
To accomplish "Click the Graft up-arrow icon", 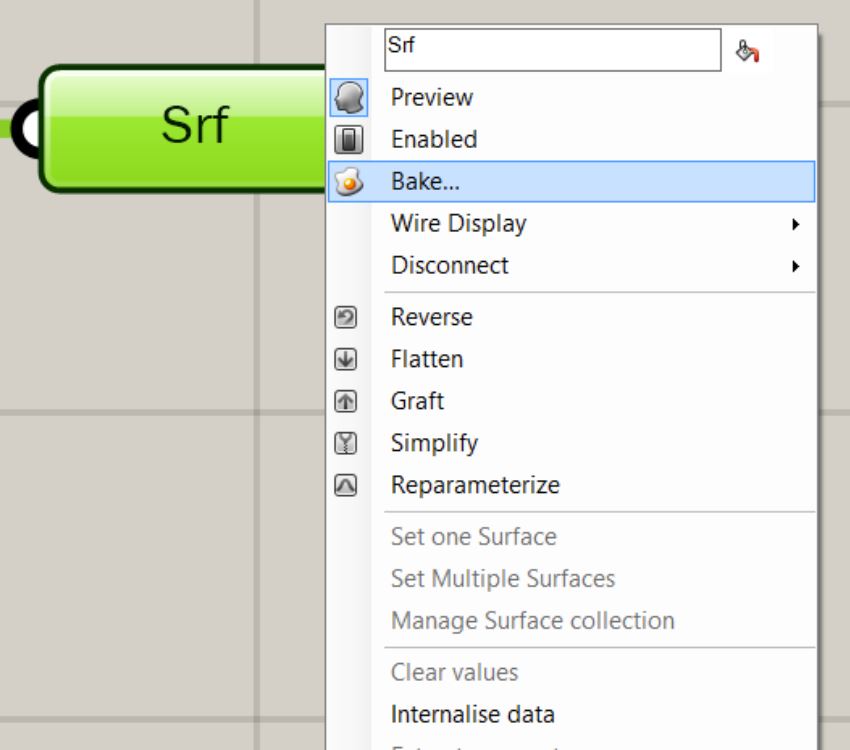I will (346, 401).
